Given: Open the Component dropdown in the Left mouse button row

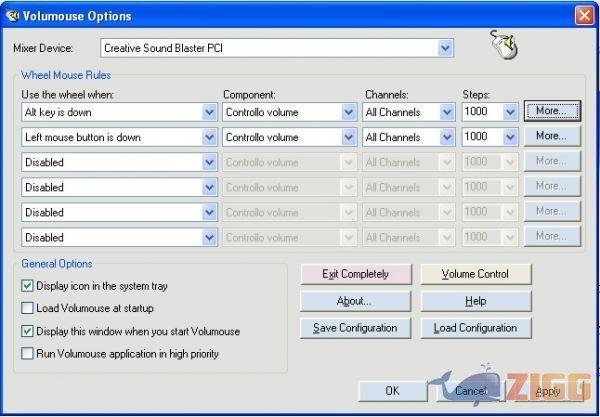Looking at the screenshot, I should tap(349, 137).
